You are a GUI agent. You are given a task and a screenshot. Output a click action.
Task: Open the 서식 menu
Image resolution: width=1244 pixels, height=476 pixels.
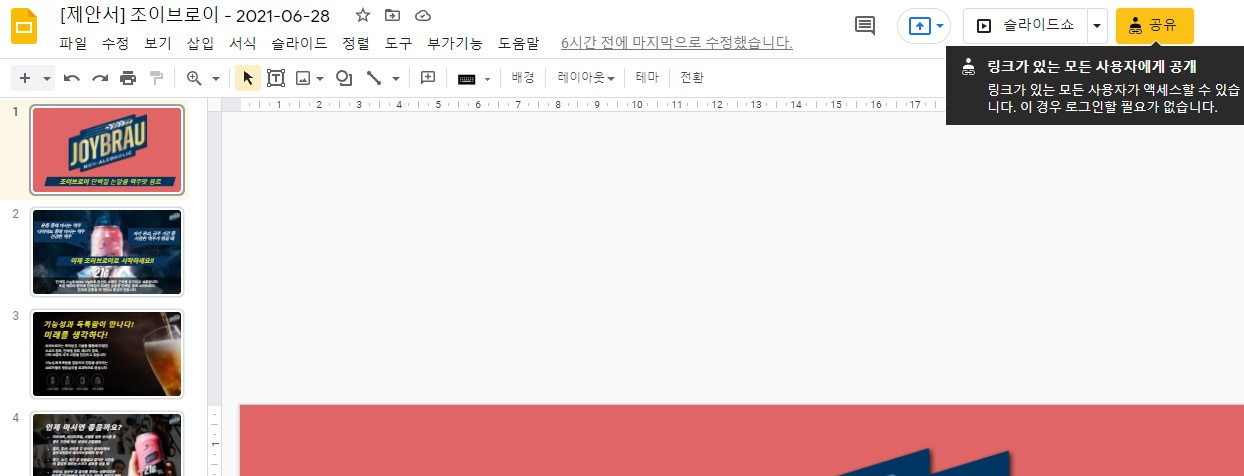click(x=242, y=43)
